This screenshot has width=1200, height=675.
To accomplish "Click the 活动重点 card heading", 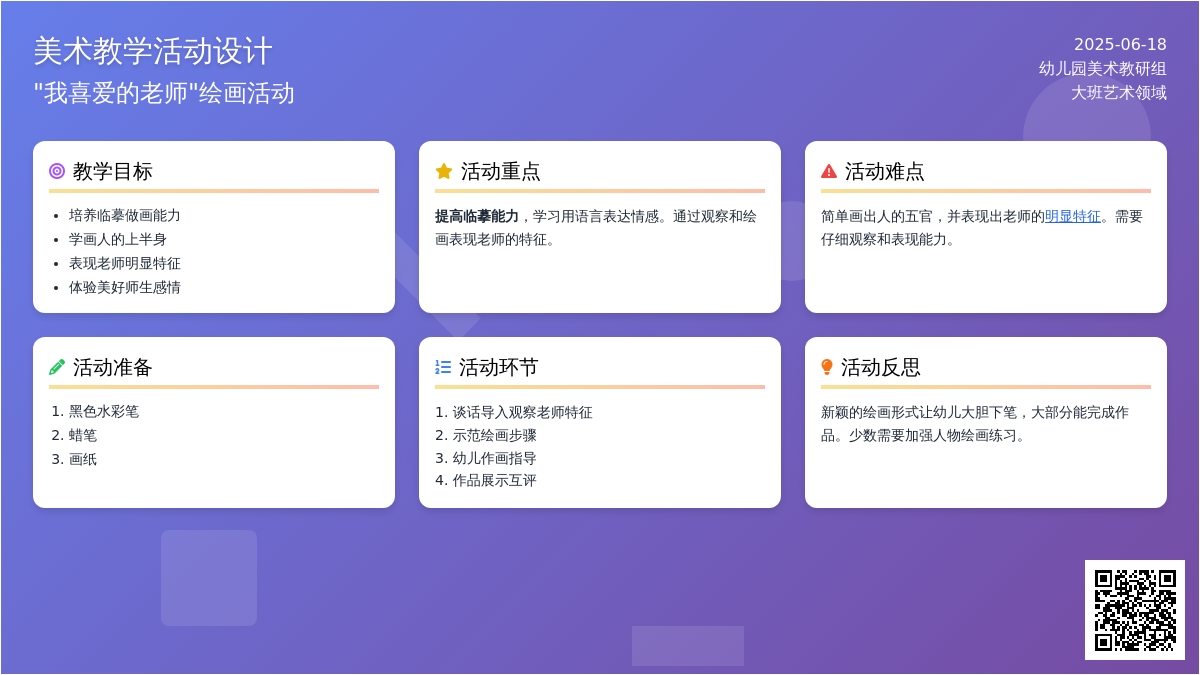I will (501, 171).
